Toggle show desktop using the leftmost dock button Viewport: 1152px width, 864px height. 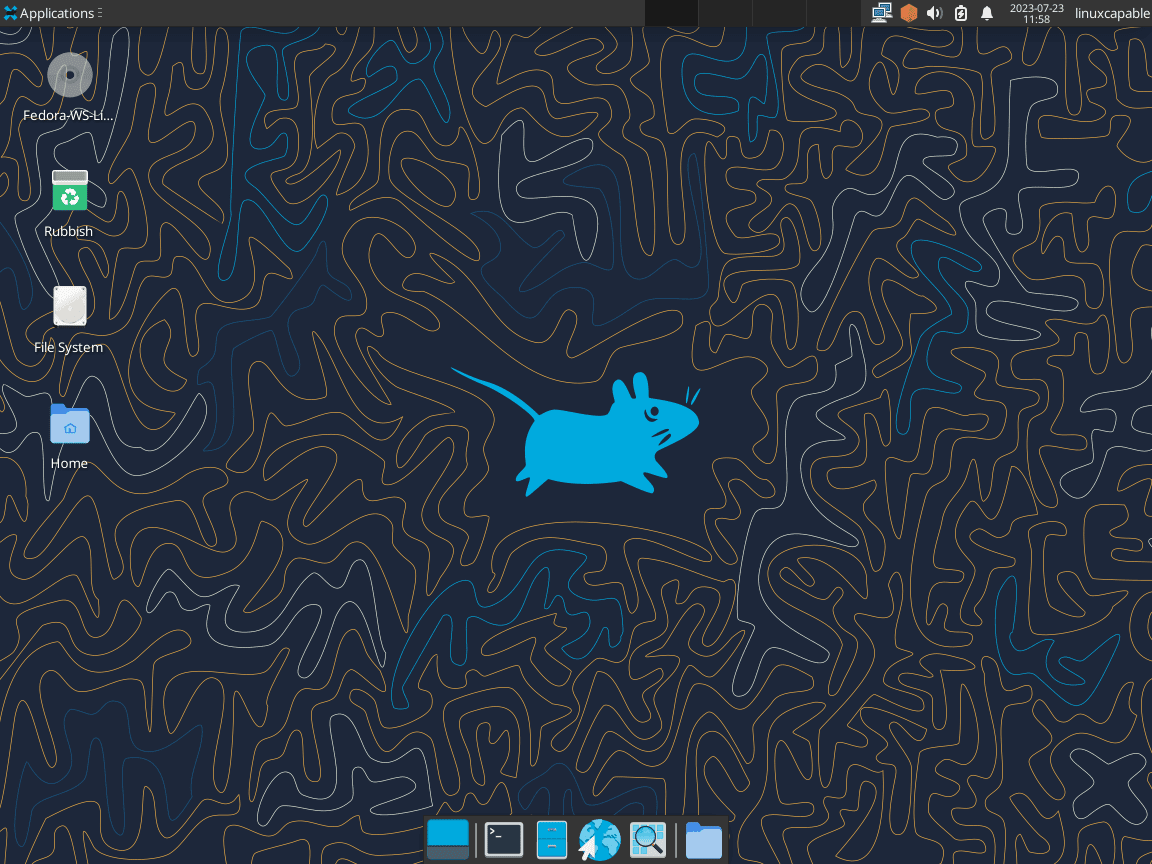447,839
